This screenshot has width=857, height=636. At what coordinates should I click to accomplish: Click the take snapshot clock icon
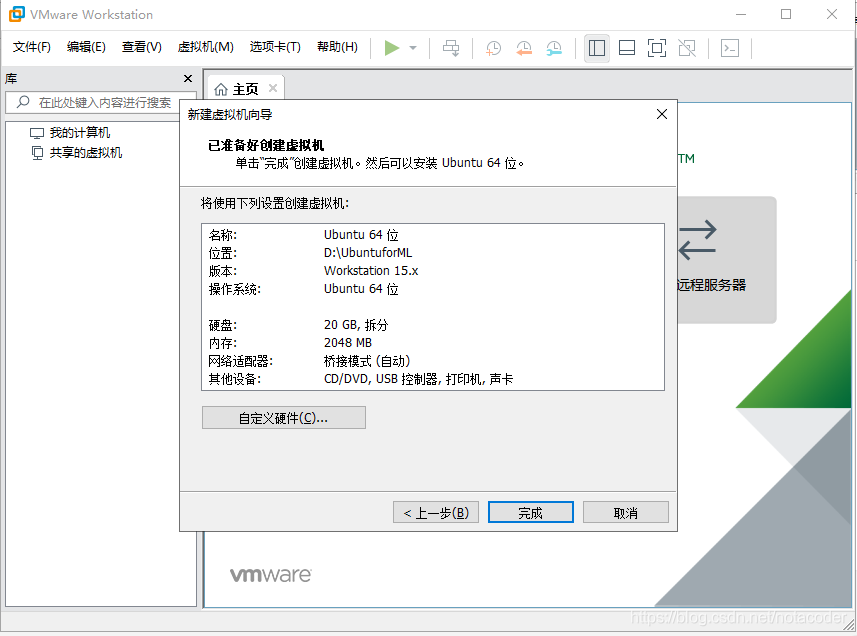493,48
